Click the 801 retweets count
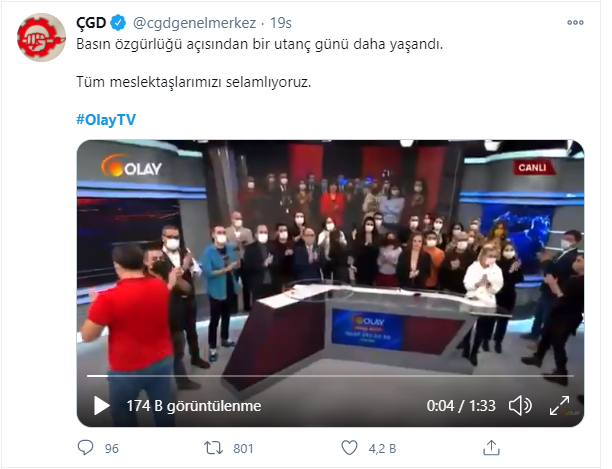 pyautogui.click(x=243, y=448)
